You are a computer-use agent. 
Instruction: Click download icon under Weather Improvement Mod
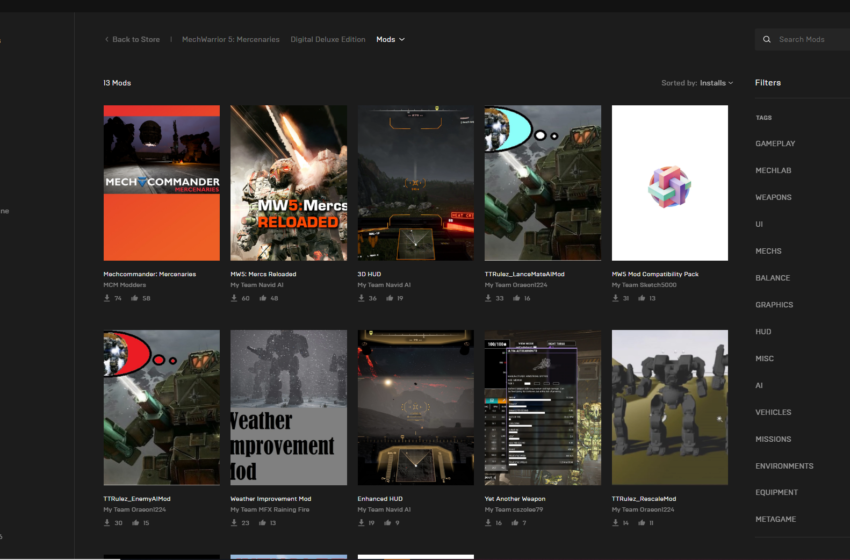[234, 523]
